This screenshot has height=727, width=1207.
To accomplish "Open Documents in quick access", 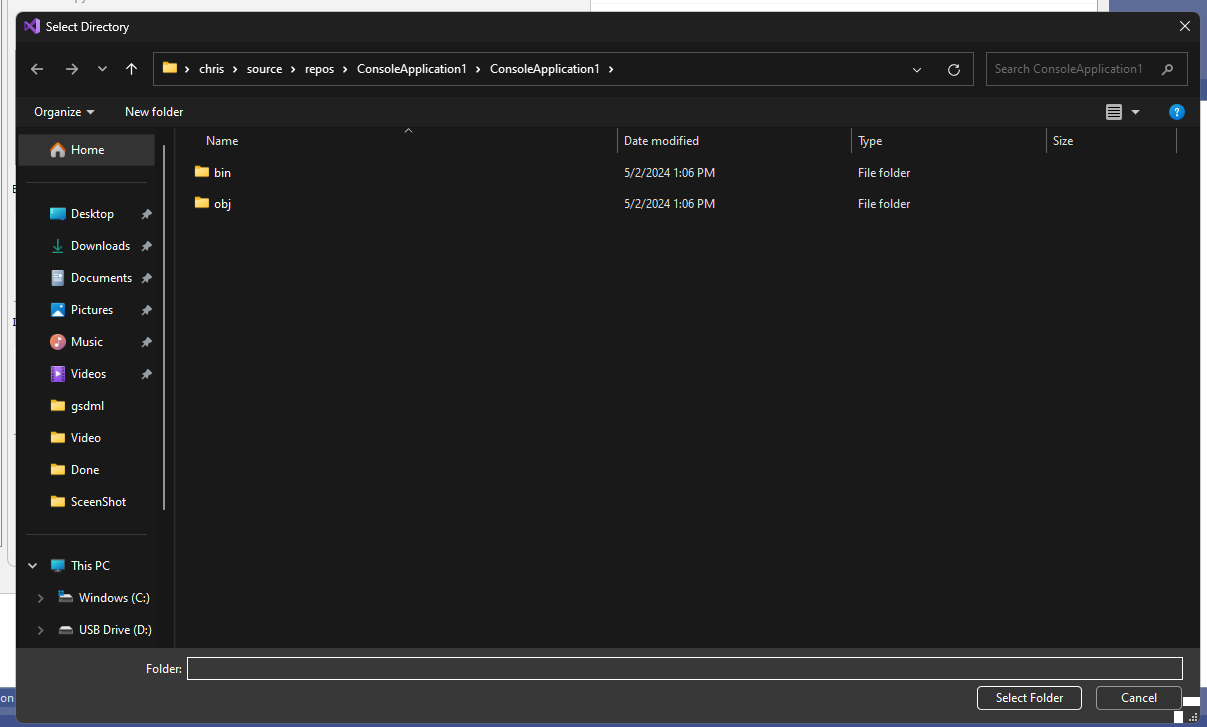I will [x=101, y=278].
